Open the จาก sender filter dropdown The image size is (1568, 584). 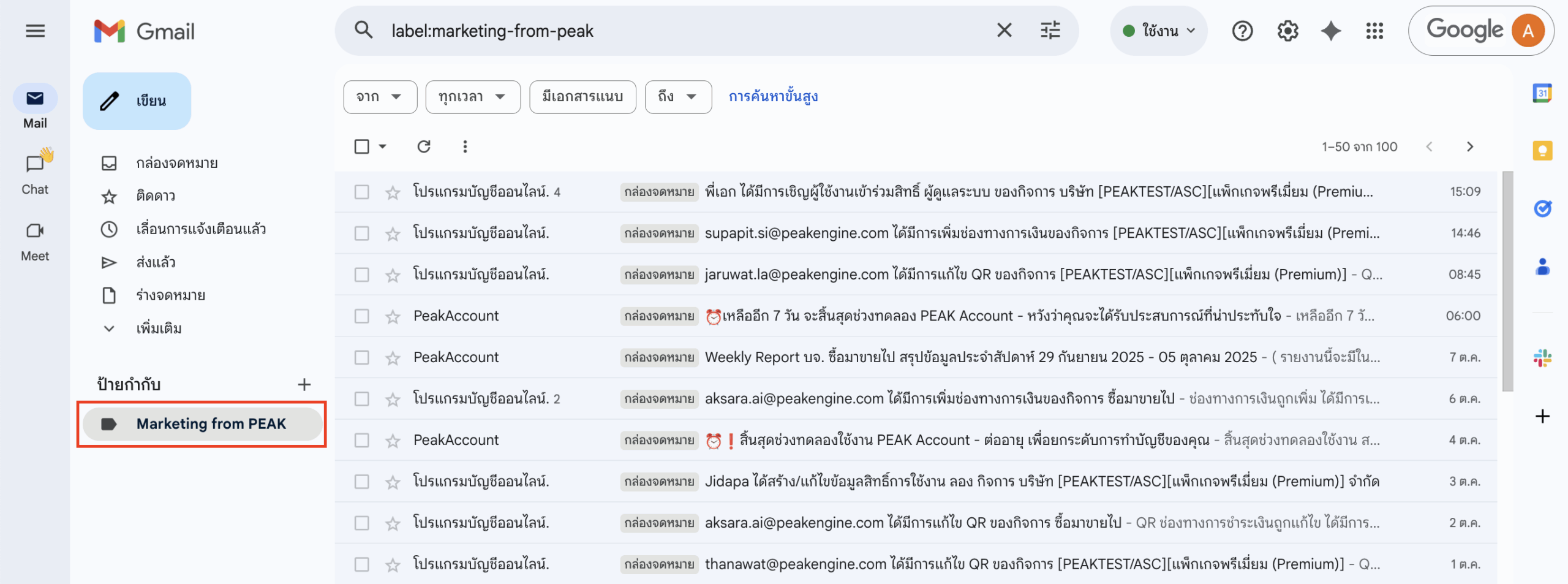click(x=380, y=96)
